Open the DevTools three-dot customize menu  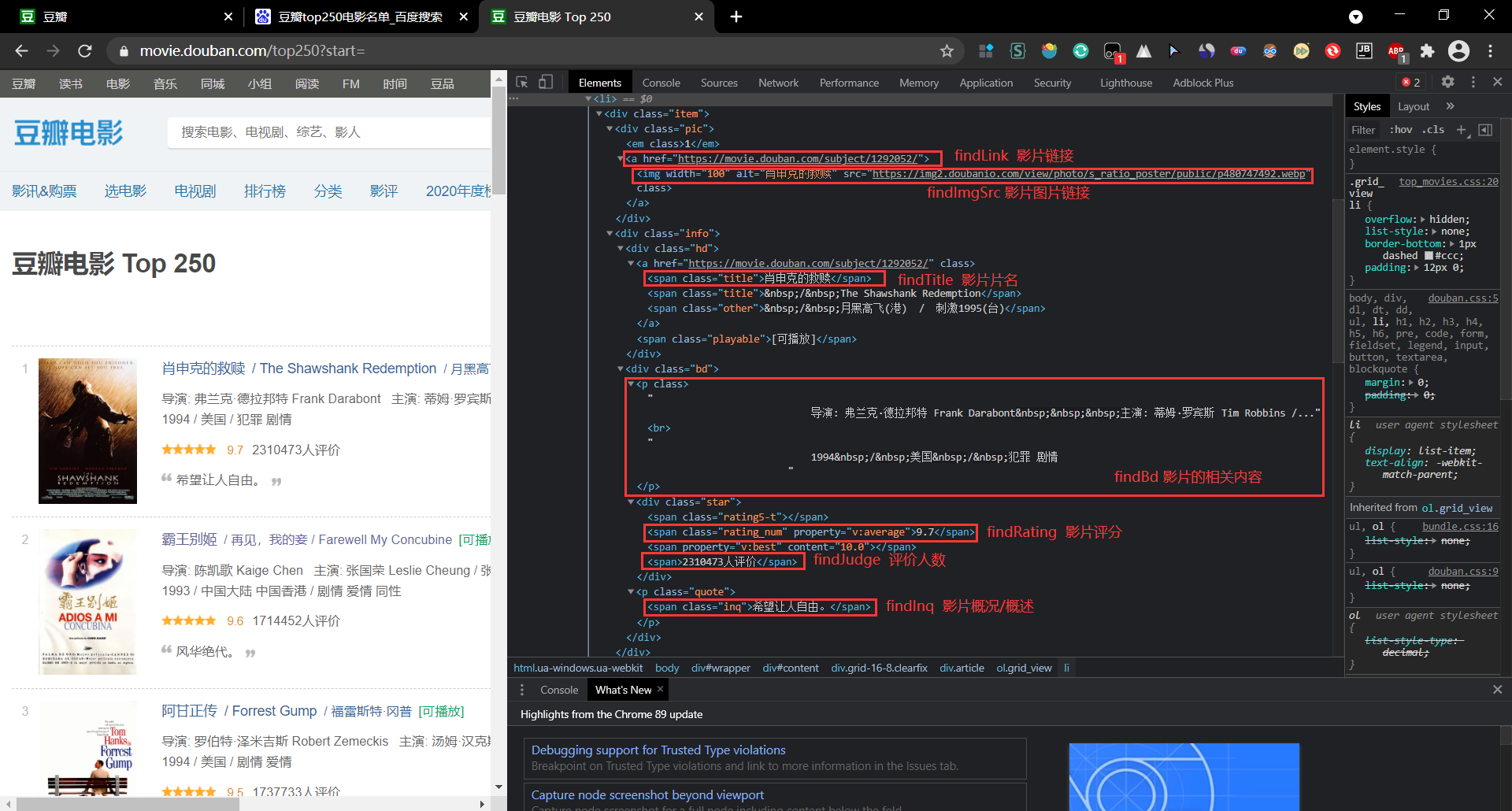click(x=1473, y=82)
